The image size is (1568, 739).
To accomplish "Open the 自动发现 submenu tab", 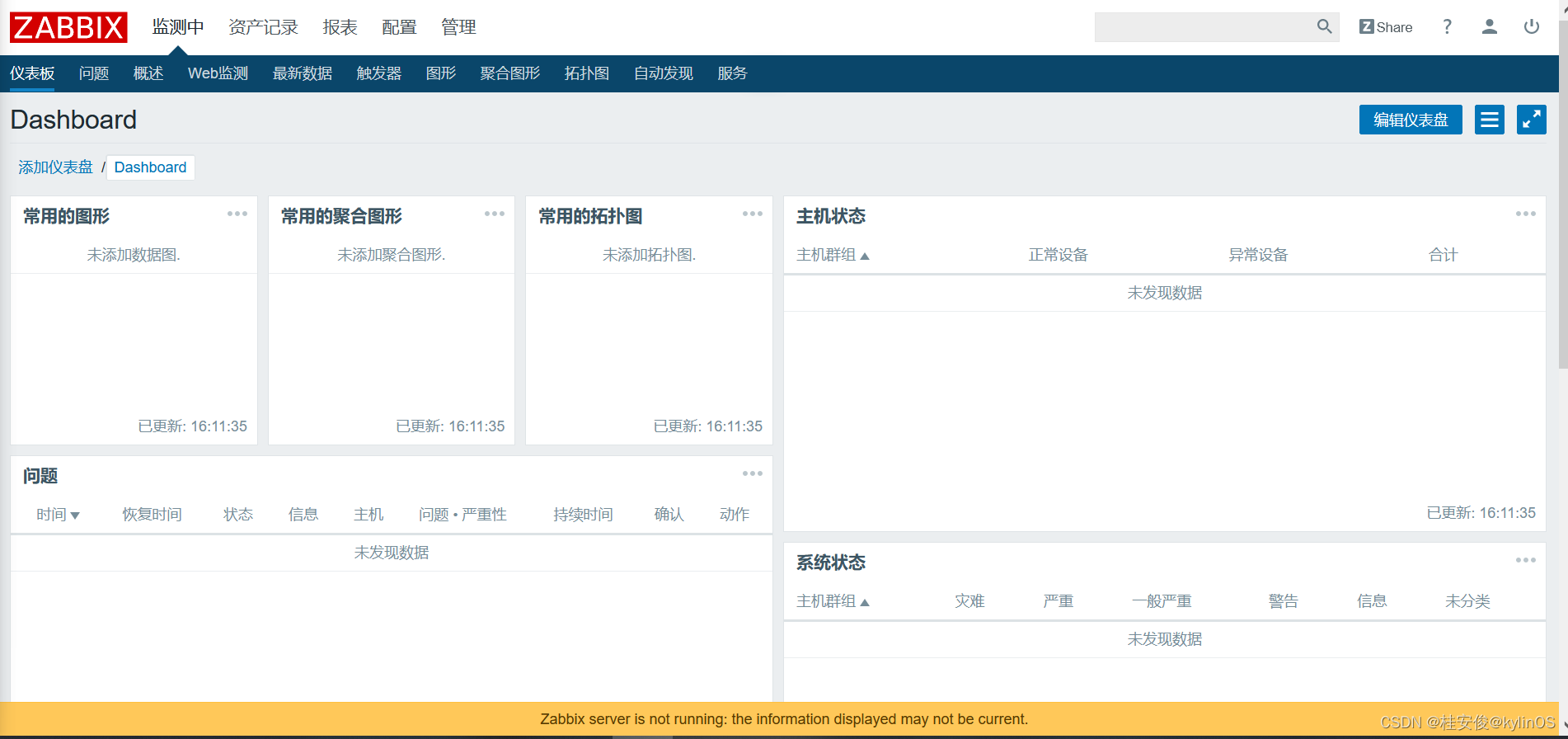I will pyautogui.click(x=664, y=73).
